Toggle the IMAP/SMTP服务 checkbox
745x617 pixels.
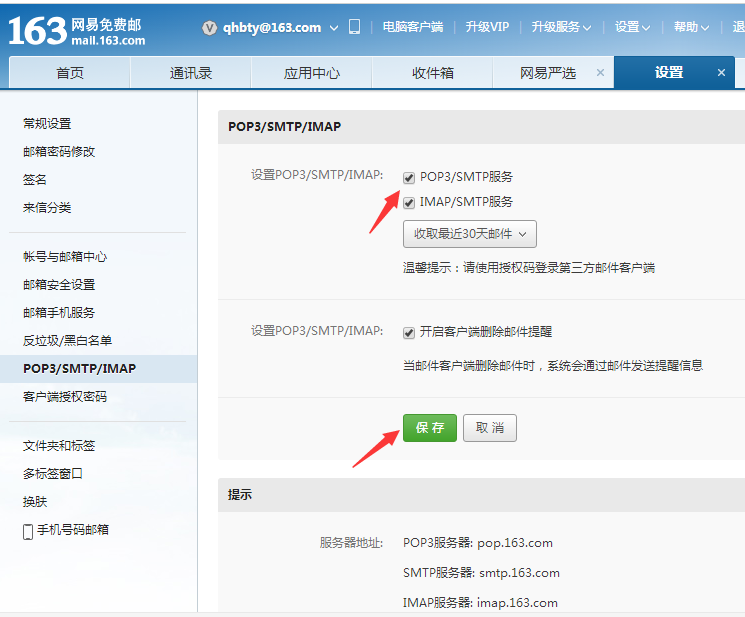(409, 203)
